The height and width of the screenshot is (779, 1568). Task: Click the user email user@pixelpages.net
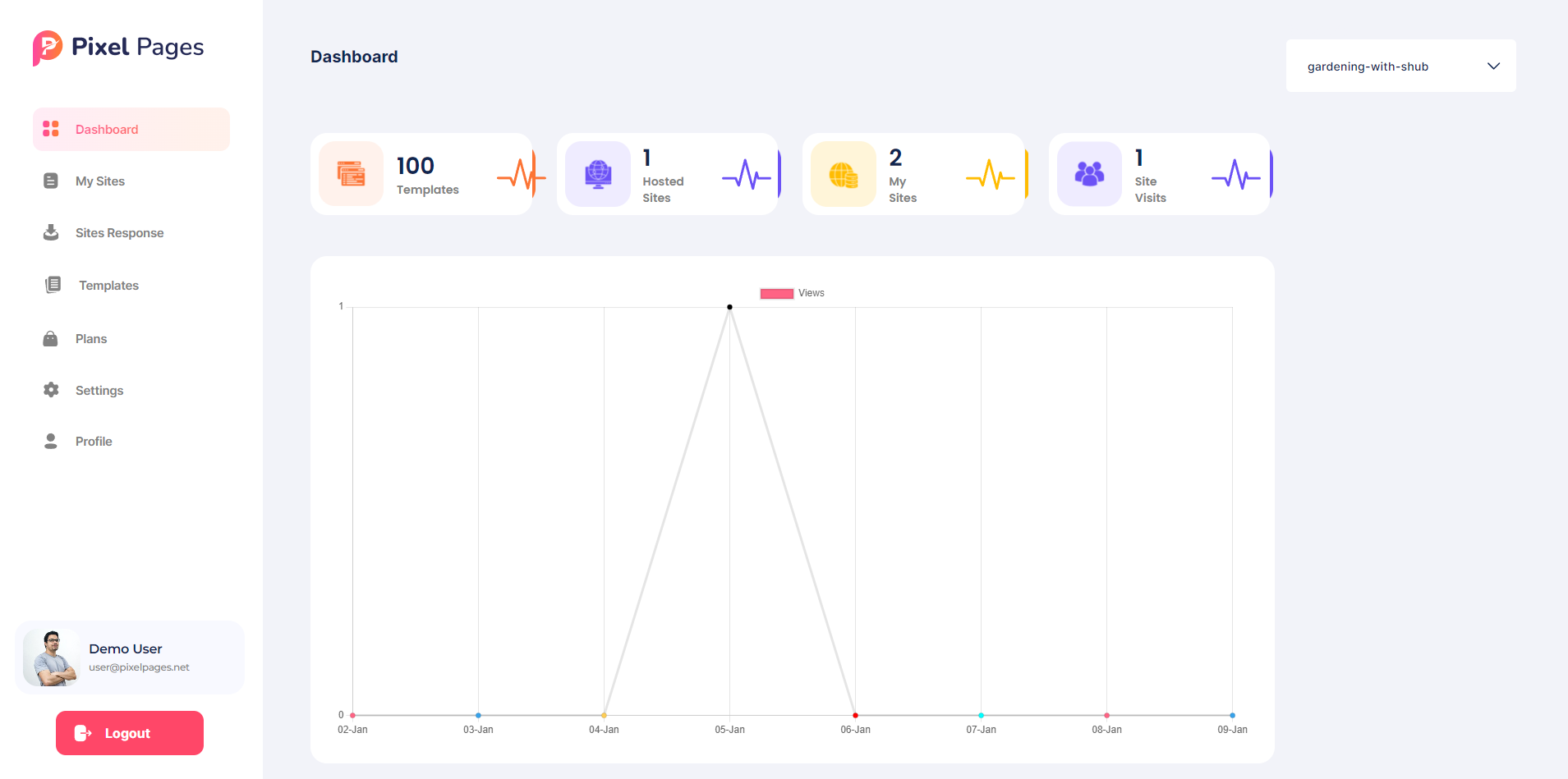click(139, 667)
